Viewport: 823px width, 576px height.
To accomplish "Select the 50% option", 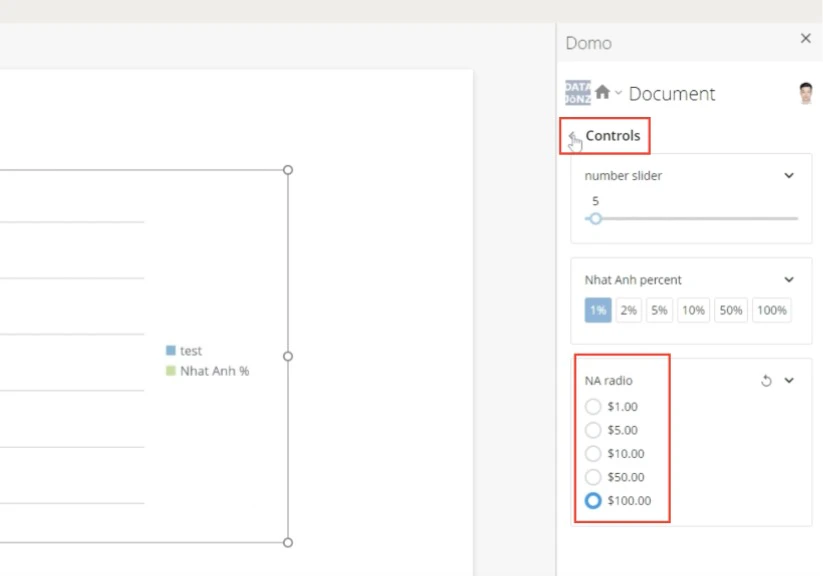I will pyautogui.click(x=731, y=310).
